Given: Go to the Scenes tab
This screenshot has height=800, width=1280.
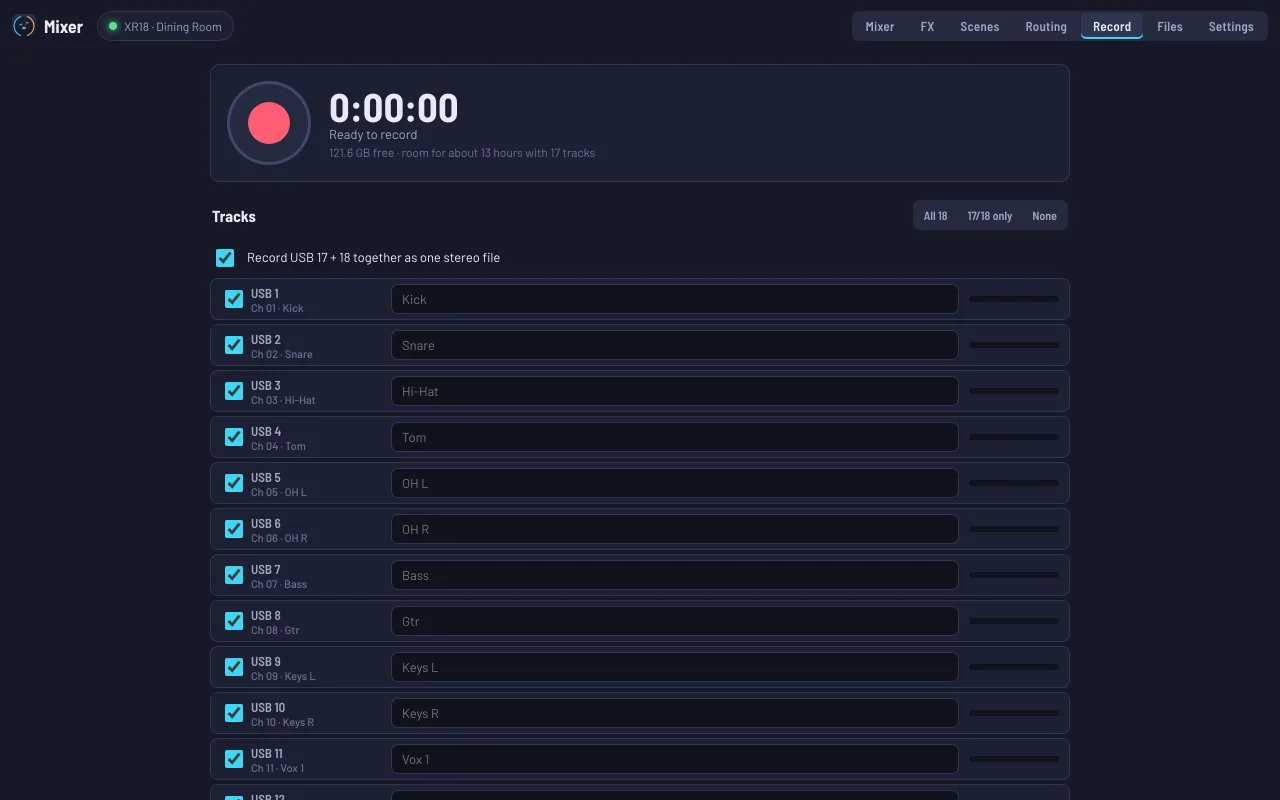Looking at the screenshot, I should [x=979, y=27].
